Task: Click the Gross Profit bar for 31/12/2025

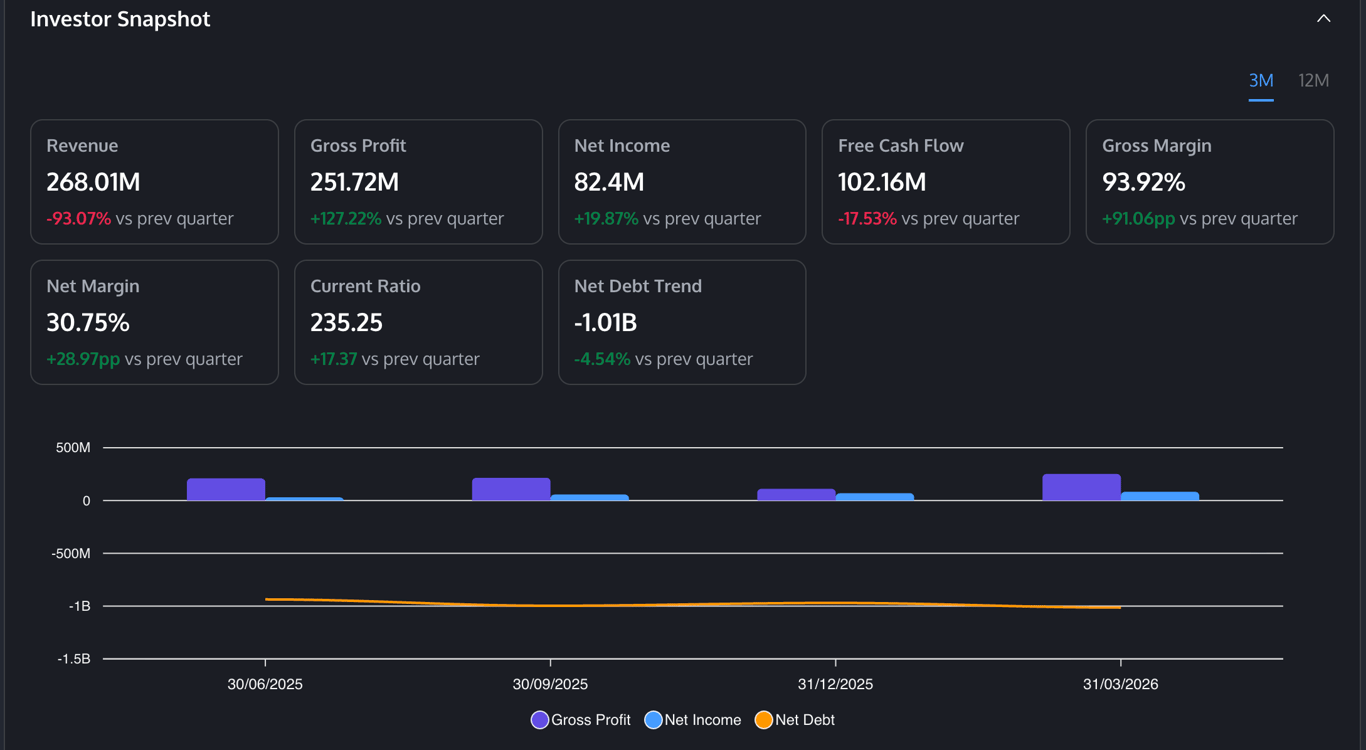Action: point(796,494)
